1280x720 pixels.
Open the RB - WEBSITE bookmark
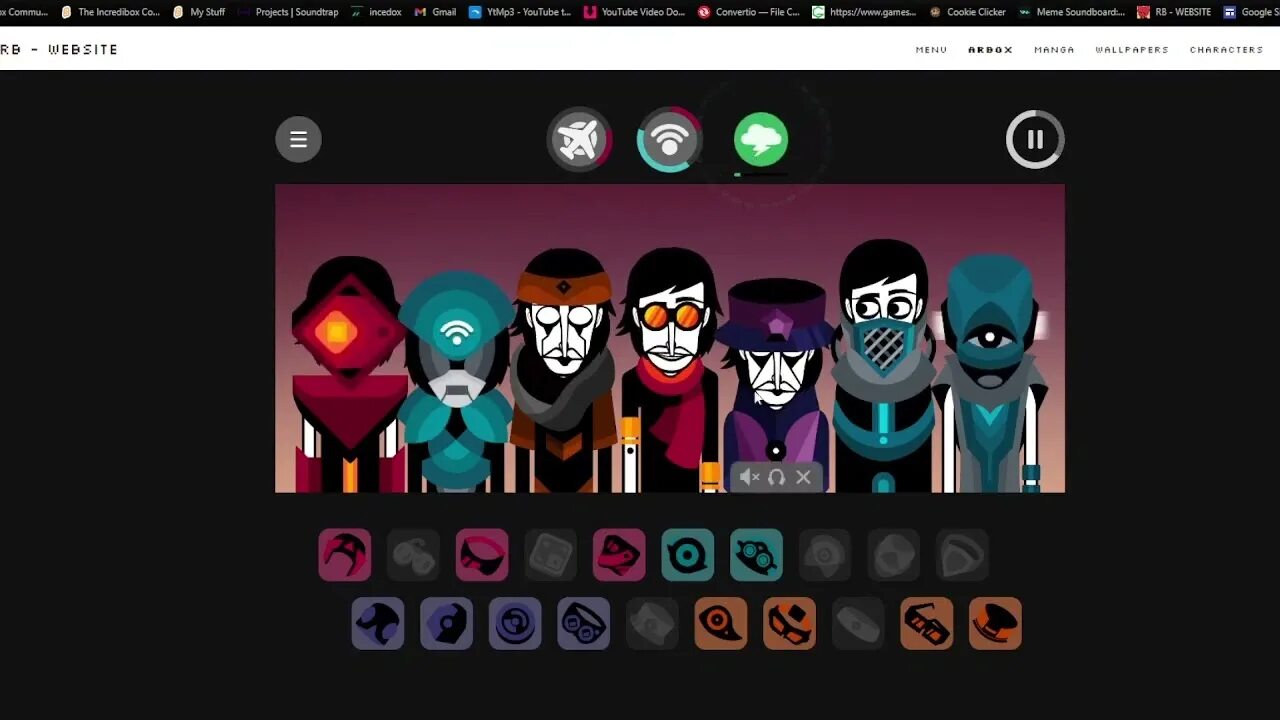tap(1174, 12)
